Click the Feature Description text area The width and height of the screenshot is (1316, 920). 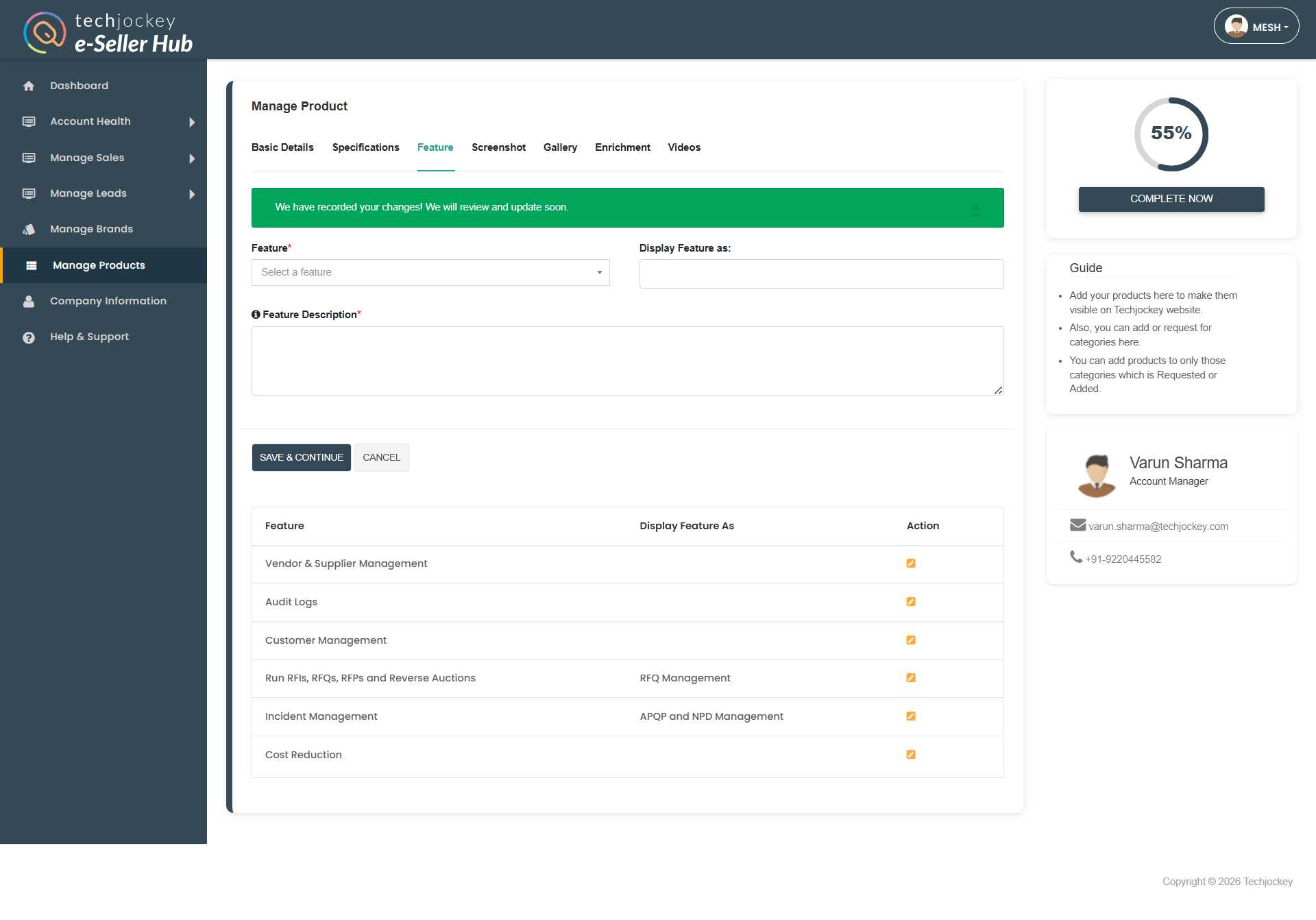(x=627, y=361)
